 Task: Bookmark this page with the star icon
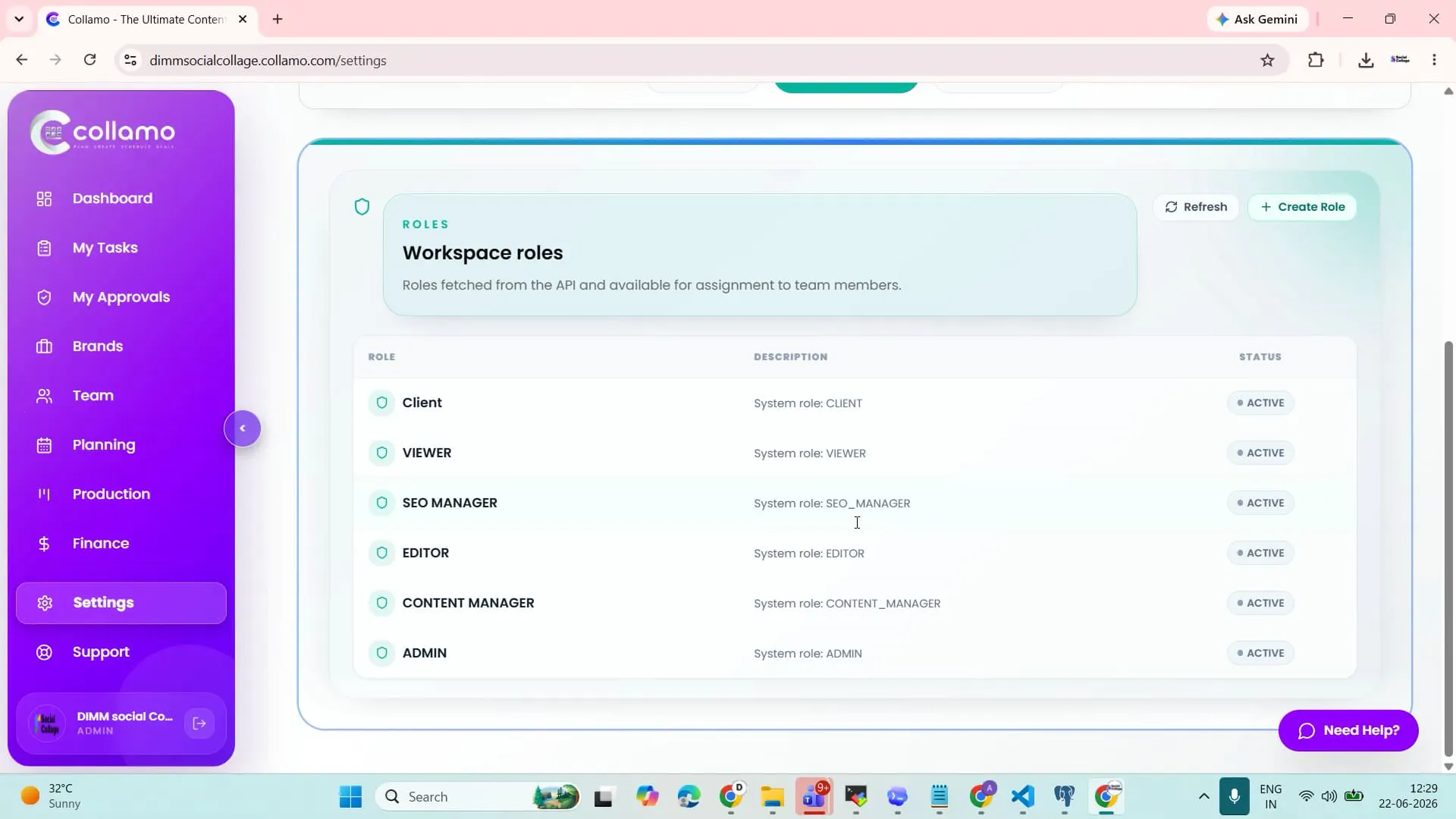click(1267, 61)
